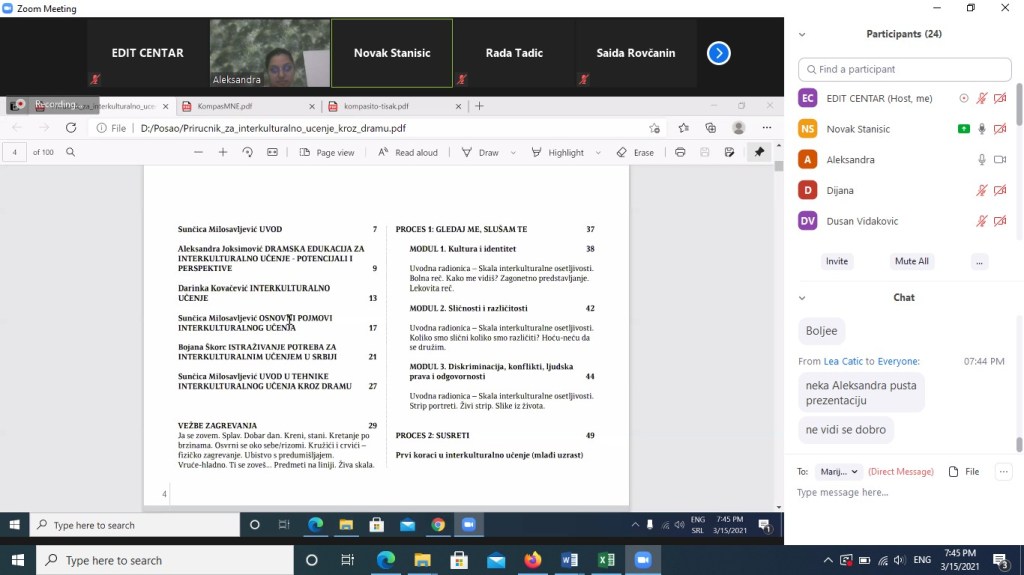Open Excel from the Windows taskbar
Image resolution: width=1024 pixels, height=575 pixels.
(605, 560)
